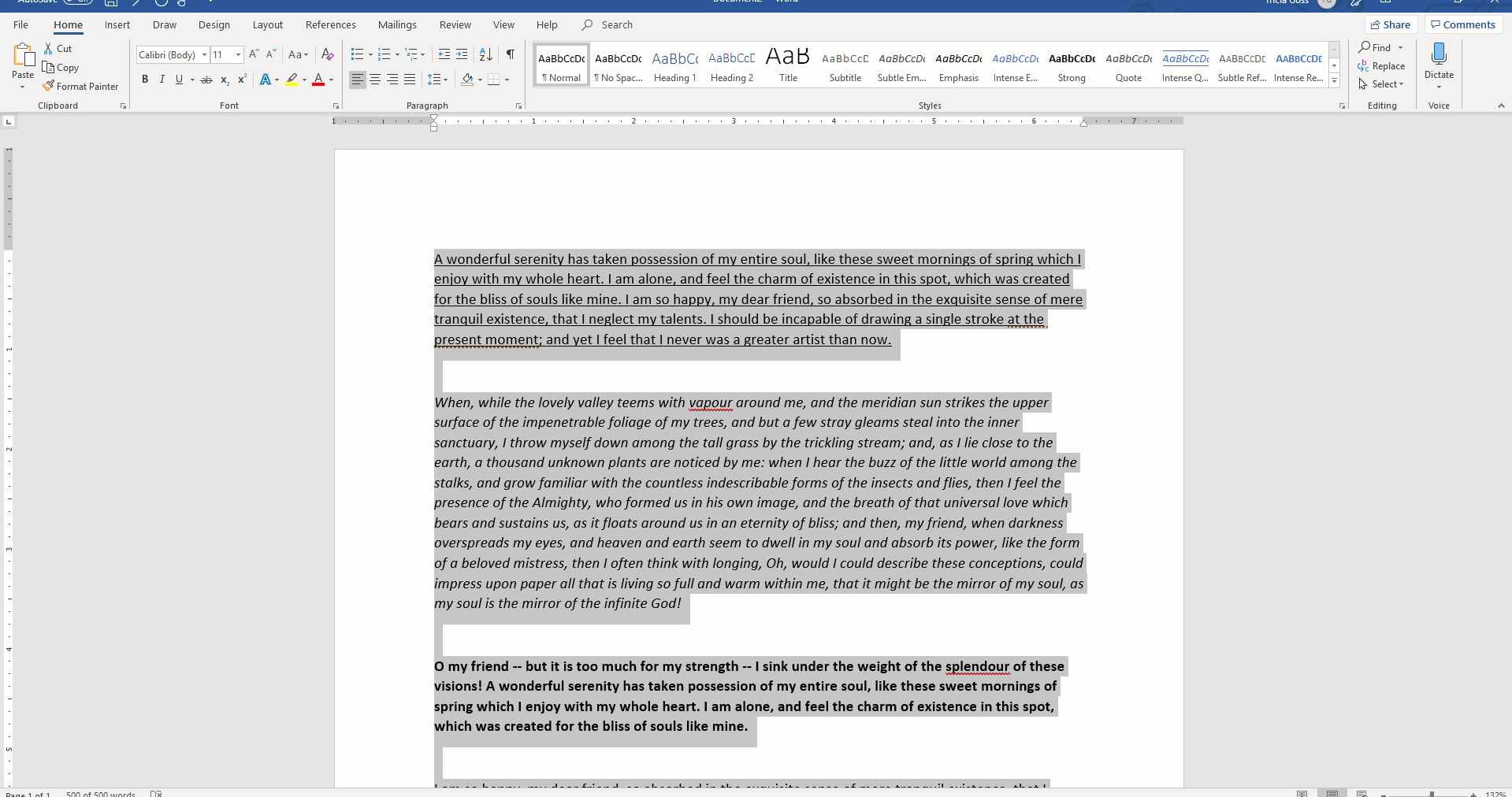Apply the Intense Quote style

click(1185, 65)
